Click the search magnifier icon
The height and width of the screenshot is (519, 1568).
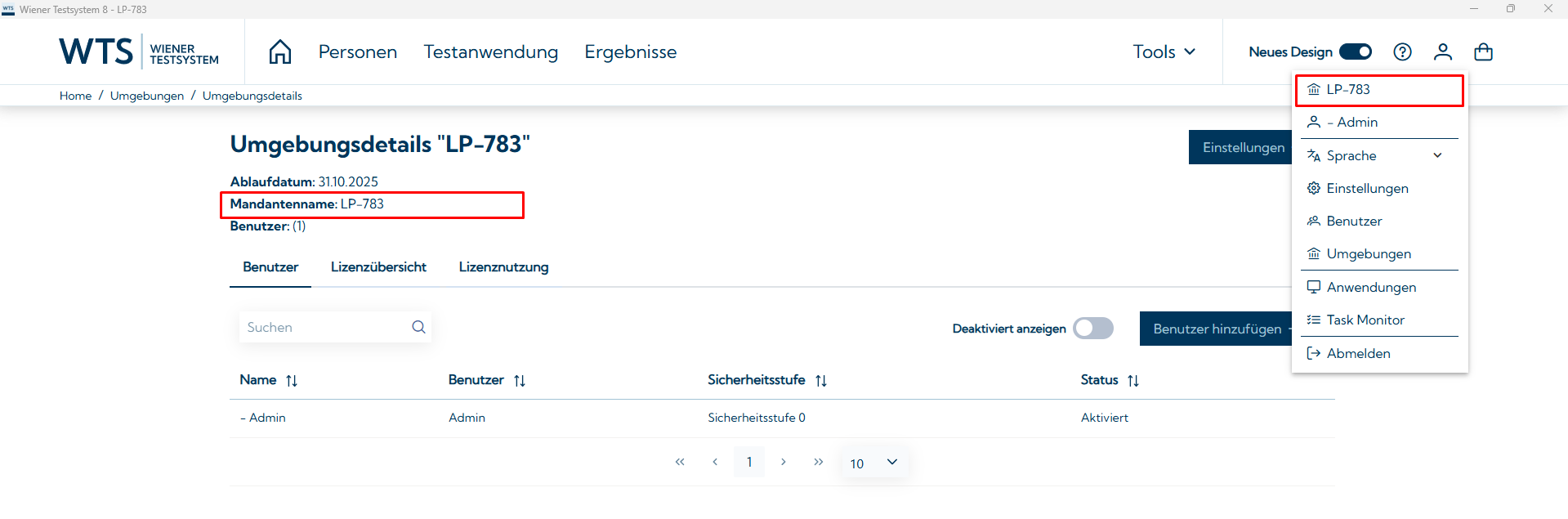click(x=418, y=326)
